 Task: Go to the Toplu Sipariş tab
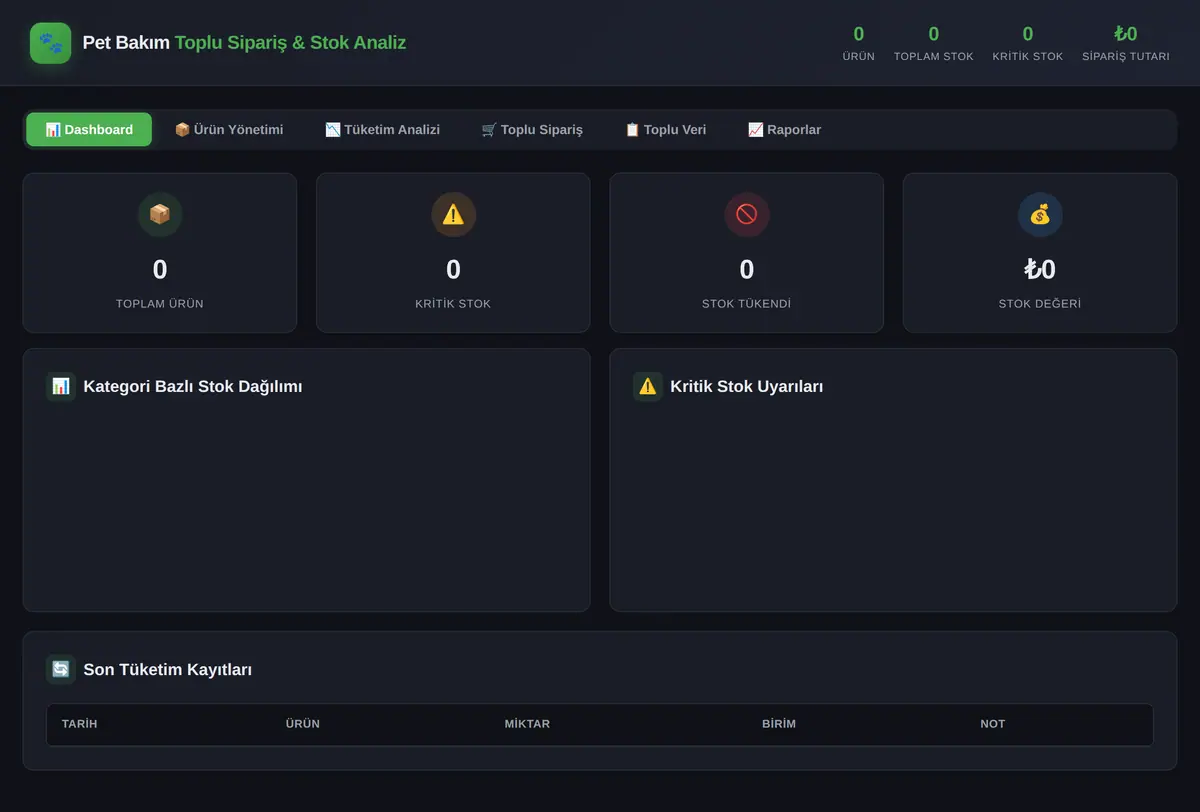(532, 130)
